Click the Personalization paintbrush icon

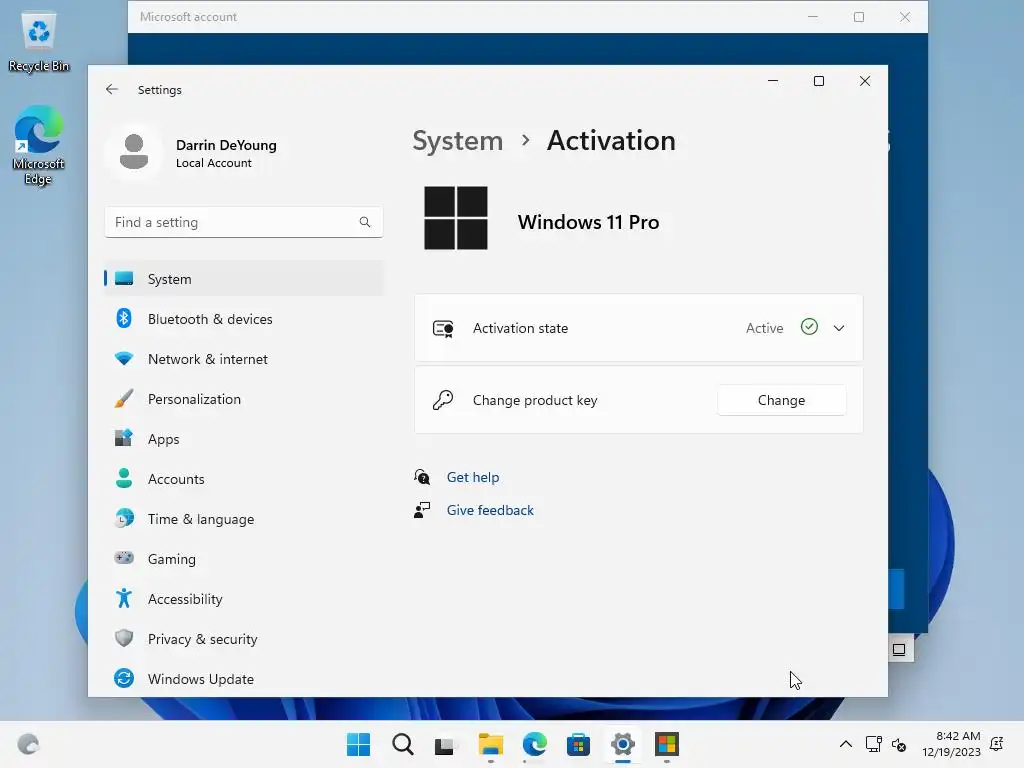[x=123, y=398]
